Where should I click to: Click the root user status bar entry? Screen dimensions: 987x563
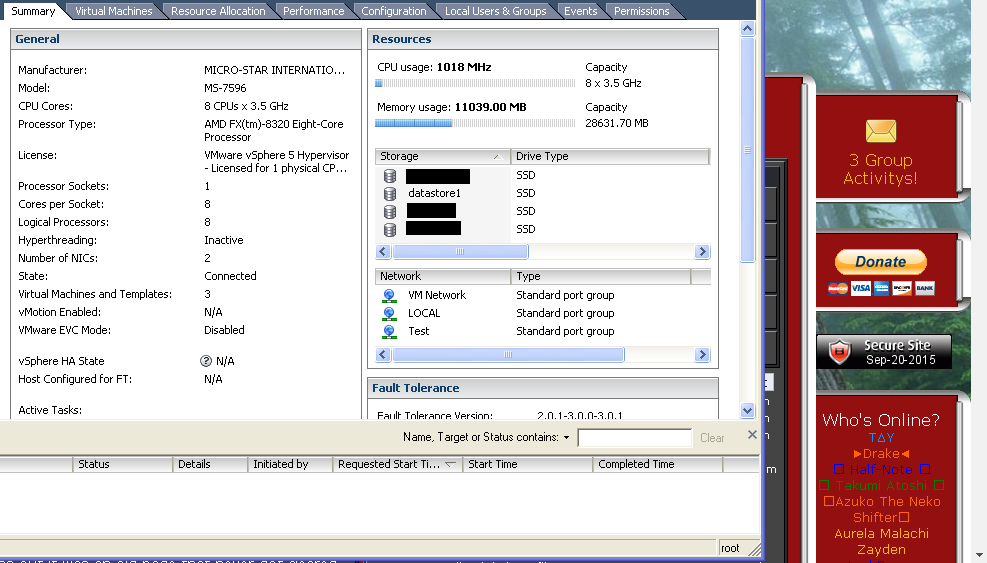click(x=730, y=549)
